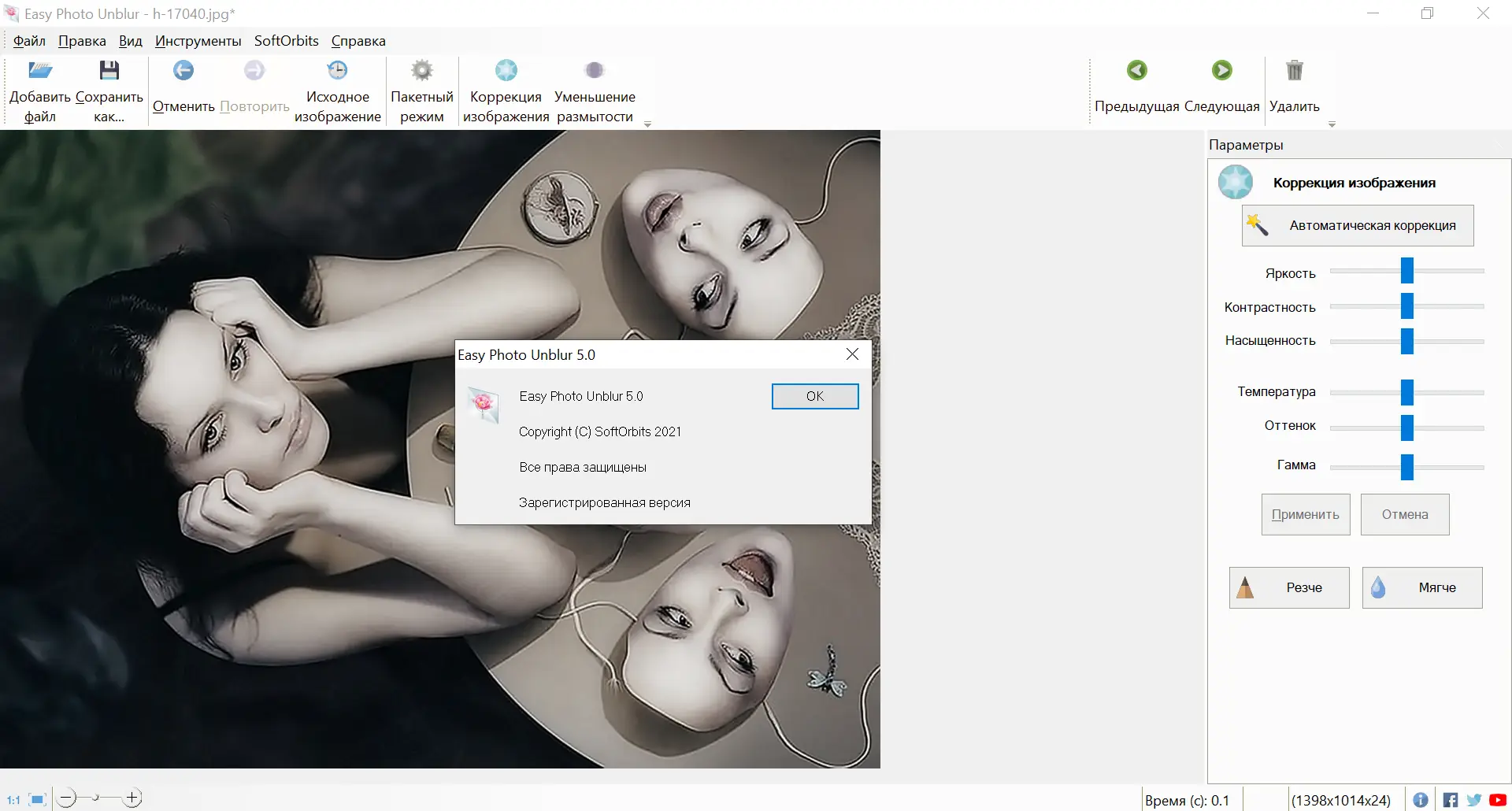Click the greyed Redo arrow icon

tap(254, 71)
